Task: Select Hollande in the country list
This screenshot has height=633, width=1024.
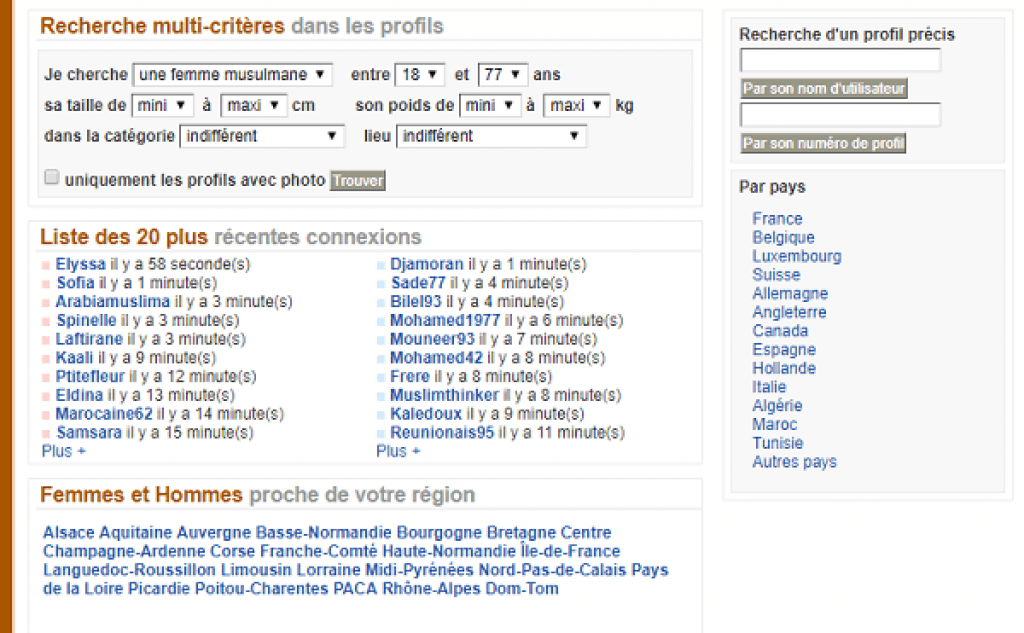Action: point(784,368)
